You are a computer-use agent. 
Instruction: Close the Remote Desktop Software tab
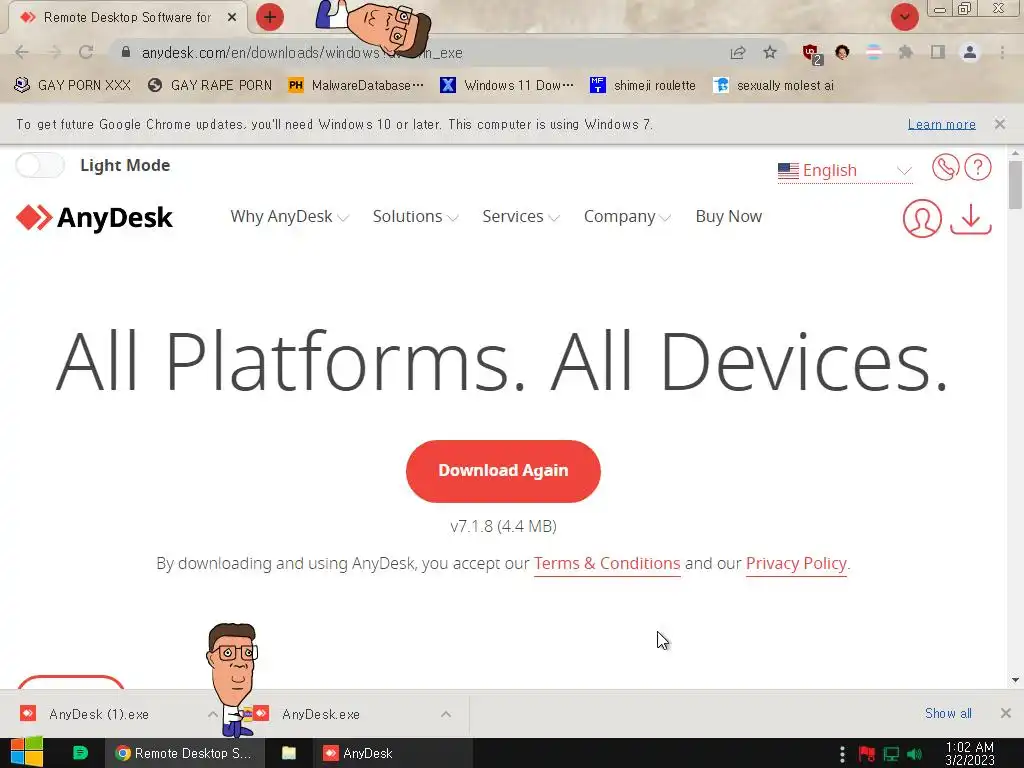coord(232,18)
